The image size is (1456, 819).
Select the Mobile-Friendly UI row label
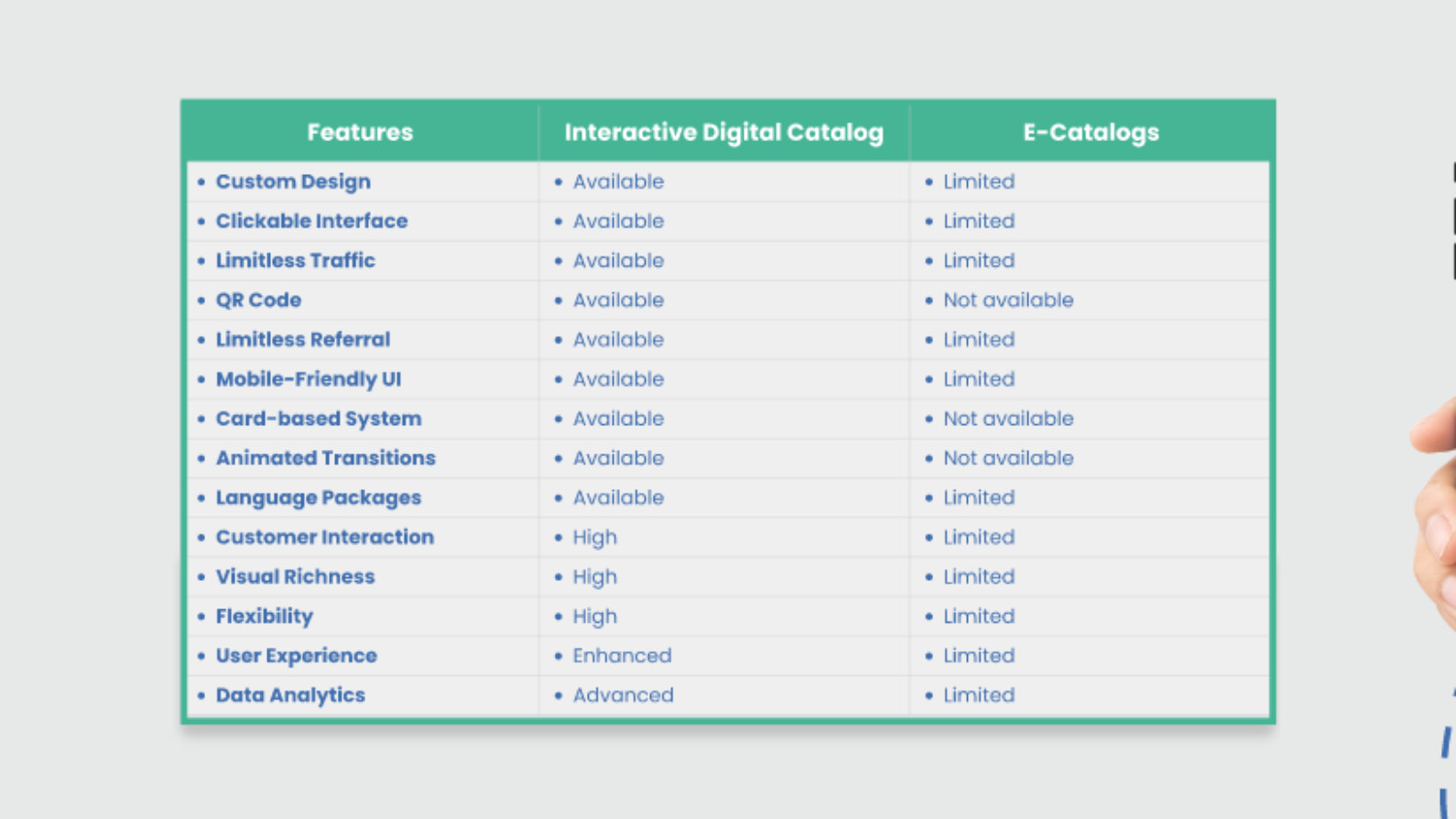pos(308,378)
